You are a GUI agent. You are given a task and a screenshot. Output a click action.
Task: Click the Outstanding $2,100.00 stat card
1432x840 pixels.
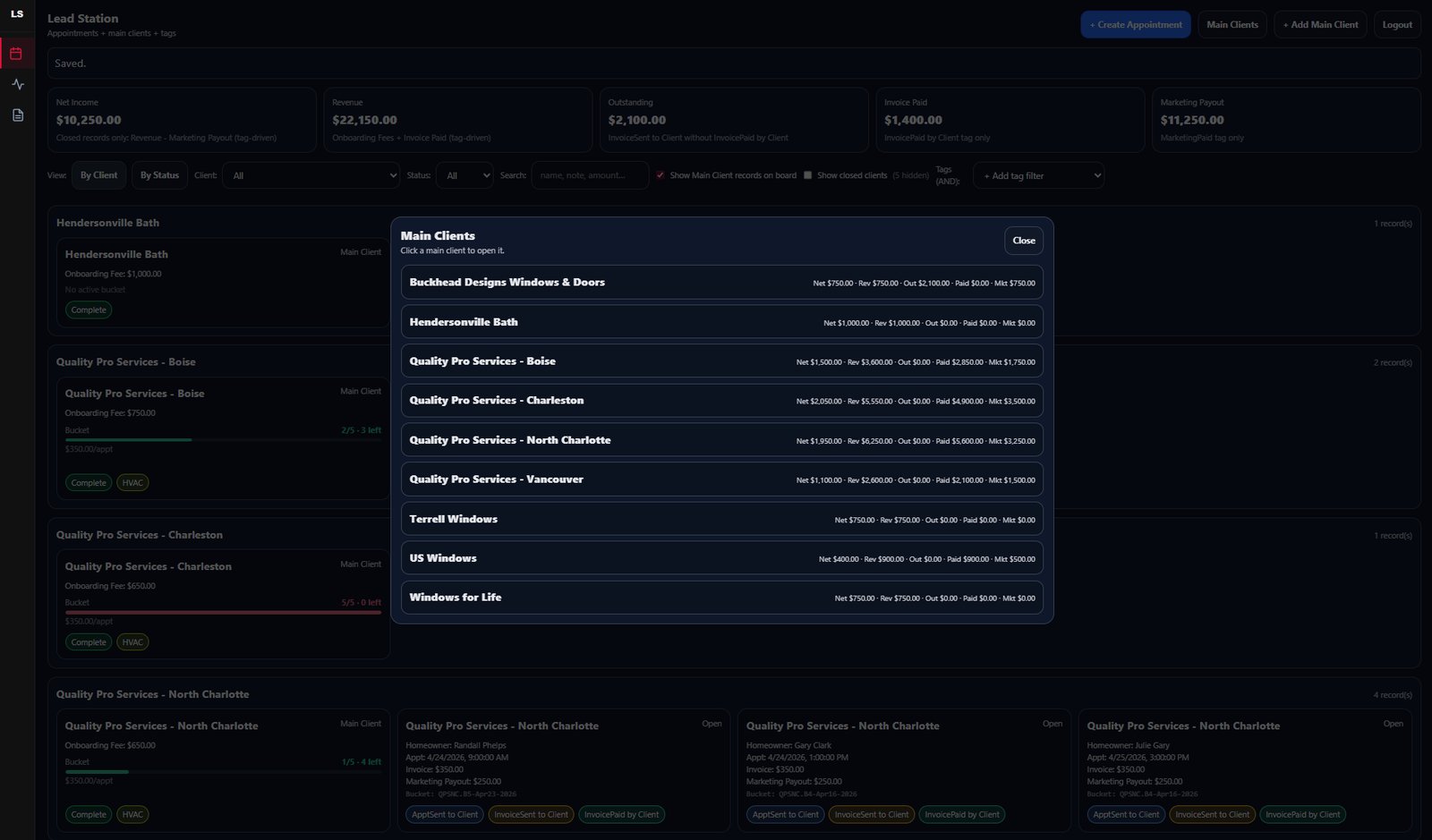coord(734,120)
